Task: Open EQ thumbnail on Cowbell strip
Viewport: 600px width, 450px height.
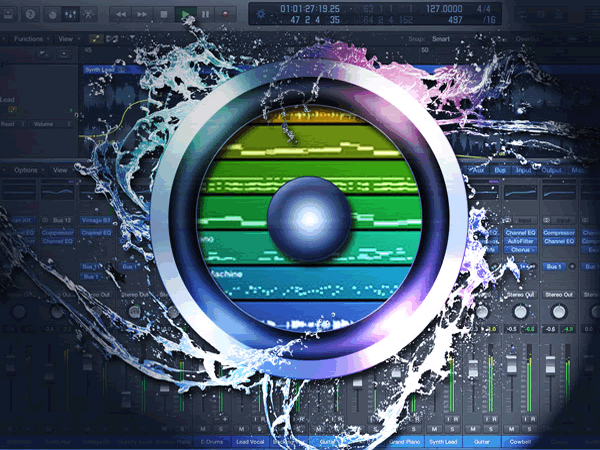Action: [x=559, y=193]
